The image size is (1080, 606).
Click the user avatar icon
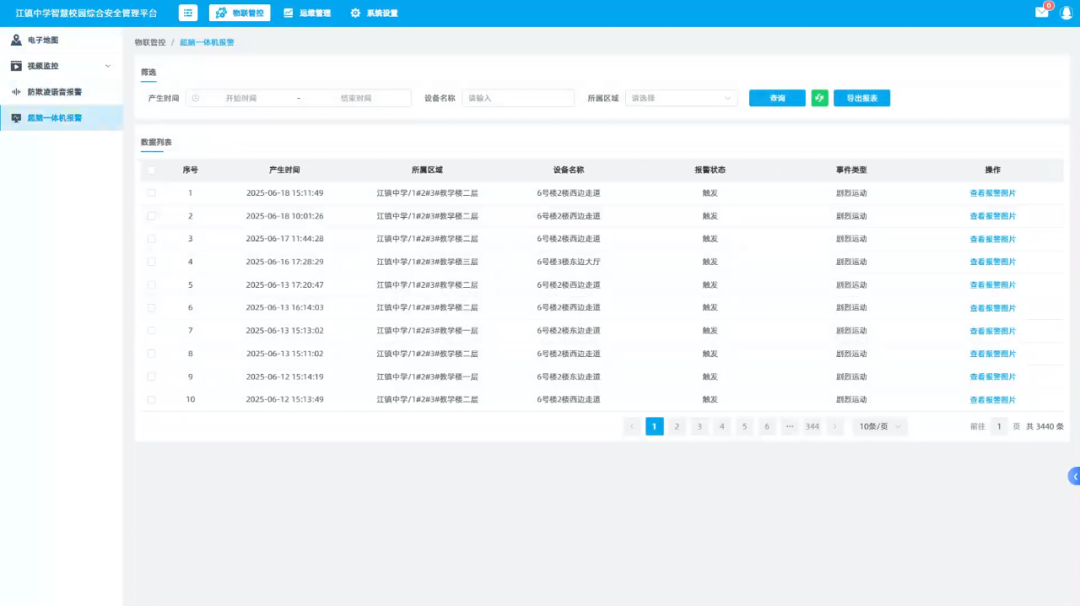(x=1066, y=13)
